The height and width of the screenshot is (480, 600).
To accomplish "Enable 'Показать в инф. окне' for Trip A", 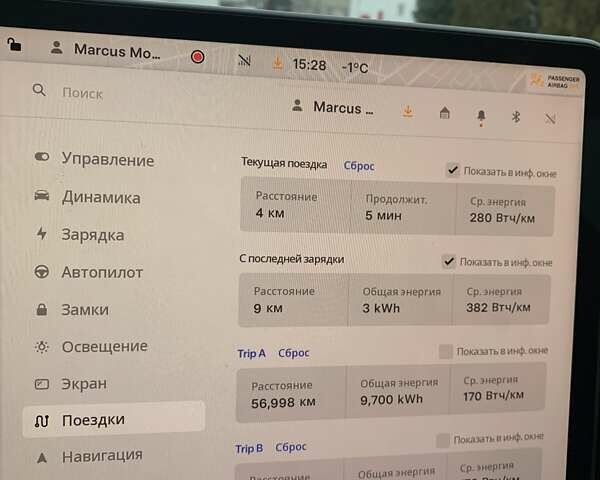I will (x=446, y=351).
